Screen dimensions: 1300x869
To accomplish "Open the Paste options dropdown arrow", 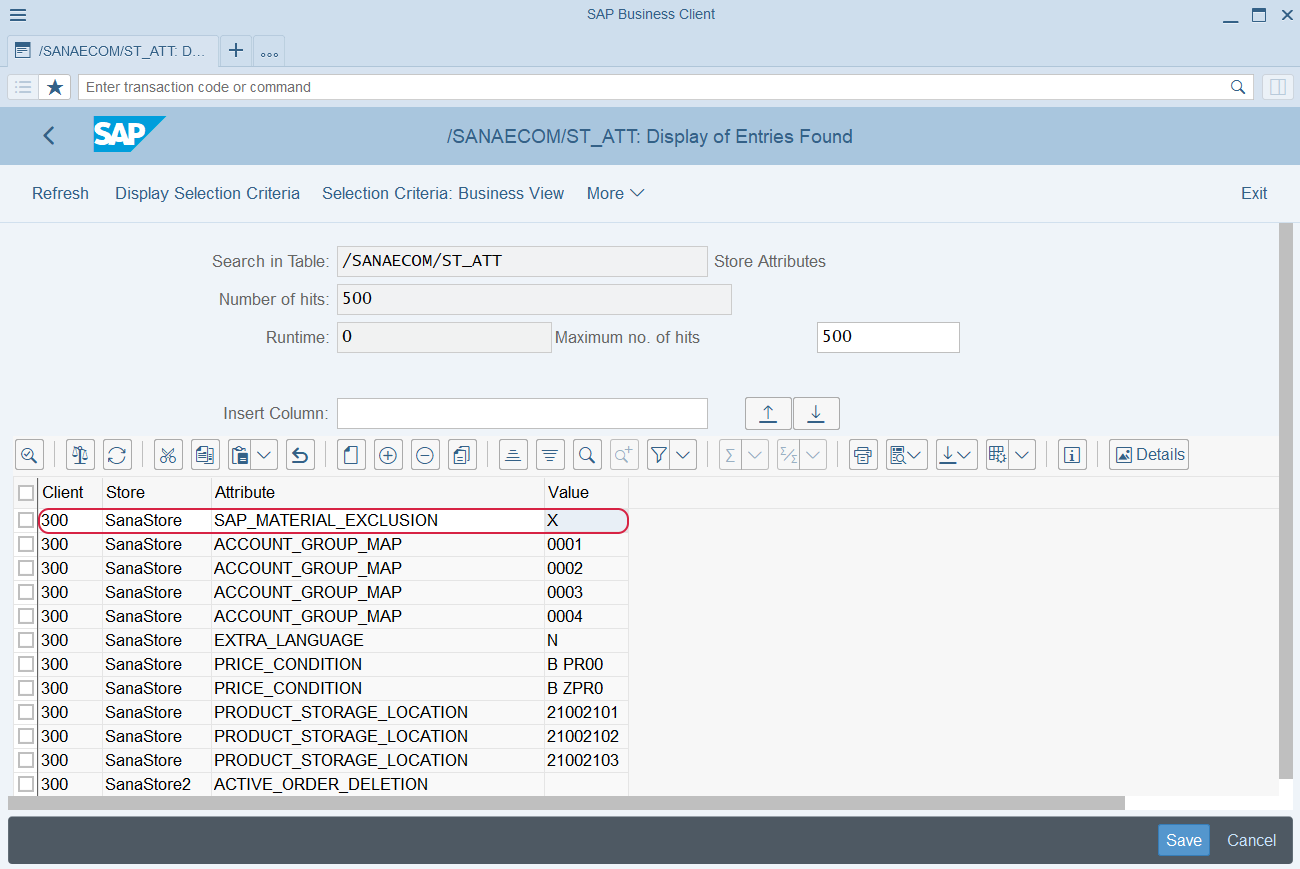I will coord(265,455).
